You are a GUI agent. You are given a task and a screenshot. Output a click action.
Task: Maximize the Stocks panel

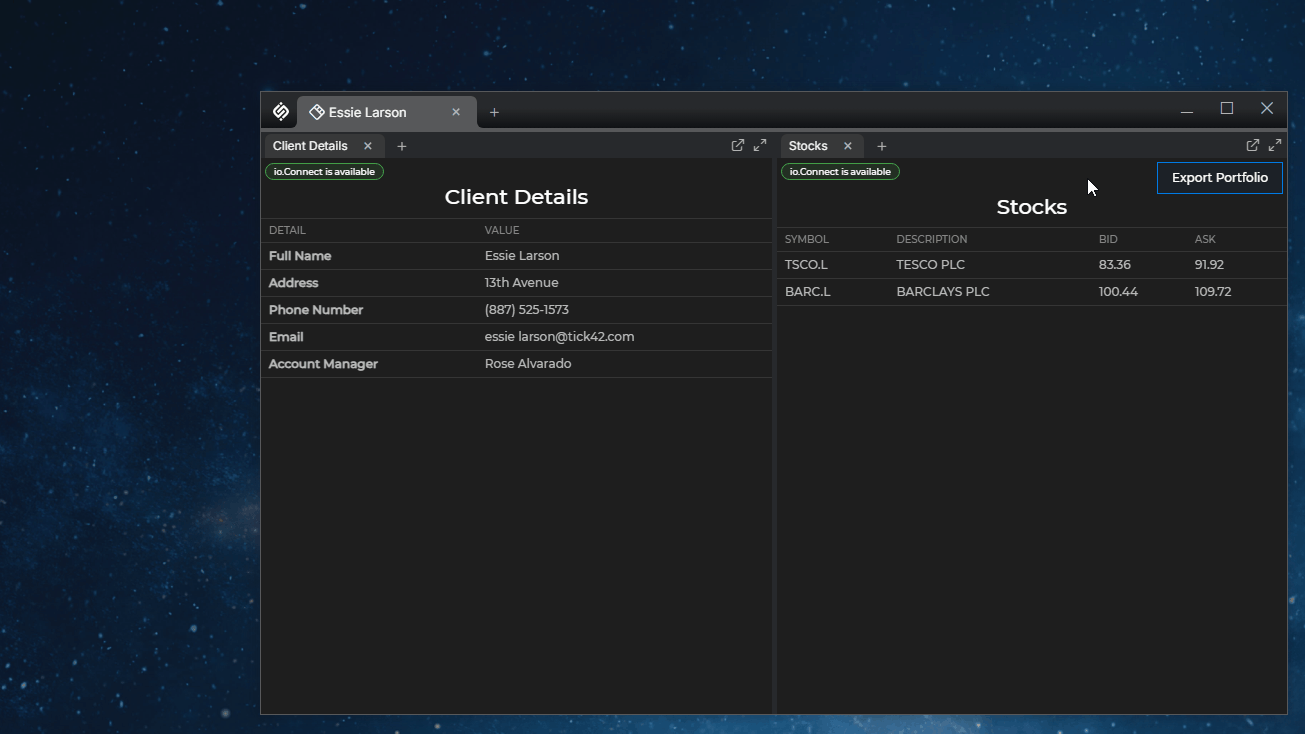tap(1275, 145)
